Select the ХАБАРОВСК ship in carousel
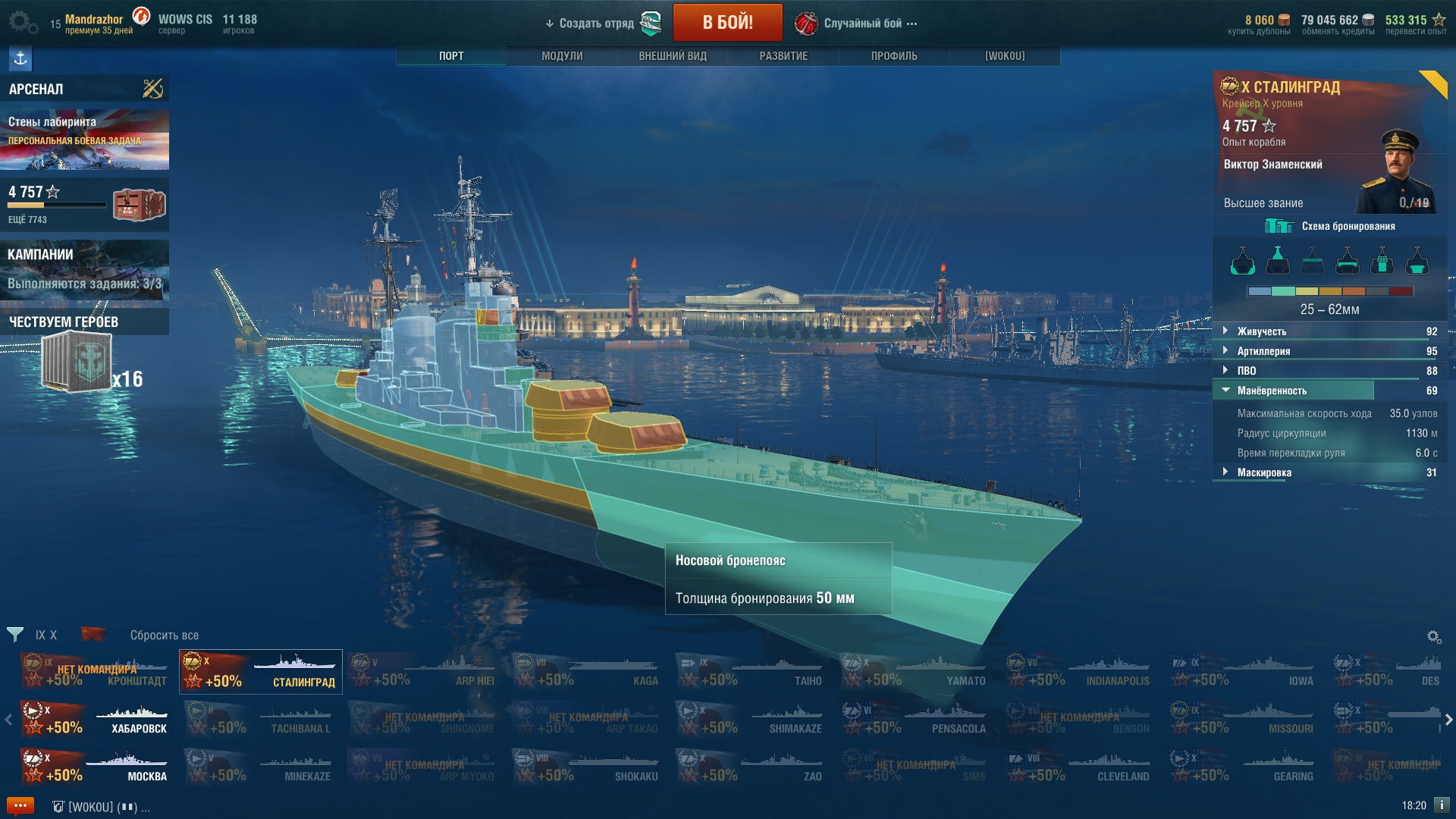This screenshot has height=819, width=1456. [96, 719]
